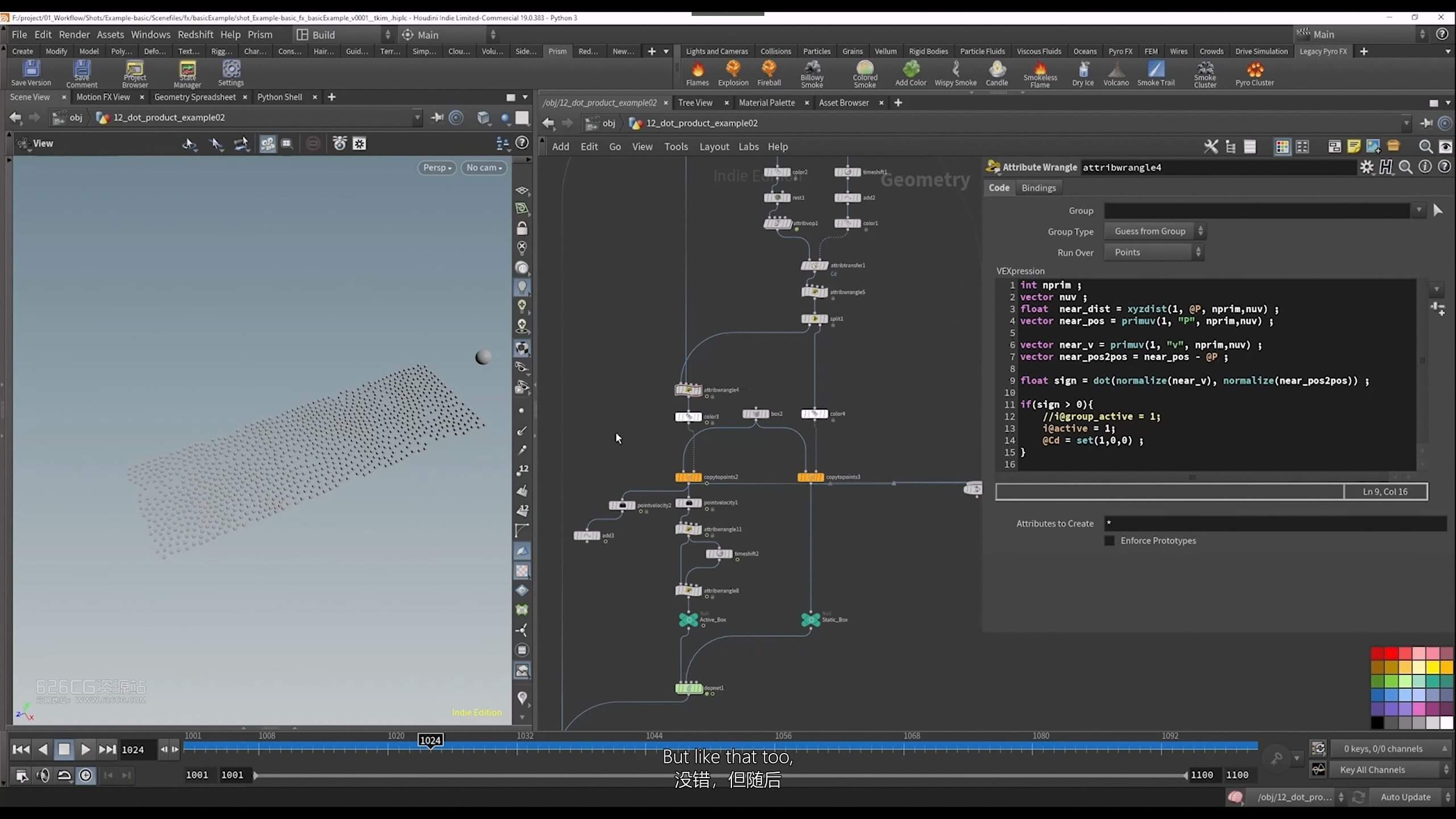The height and width of the screenshot is (819, 1456).
Task: Toggle the pin on network editor pane
Action: (x=1426, y=123)
